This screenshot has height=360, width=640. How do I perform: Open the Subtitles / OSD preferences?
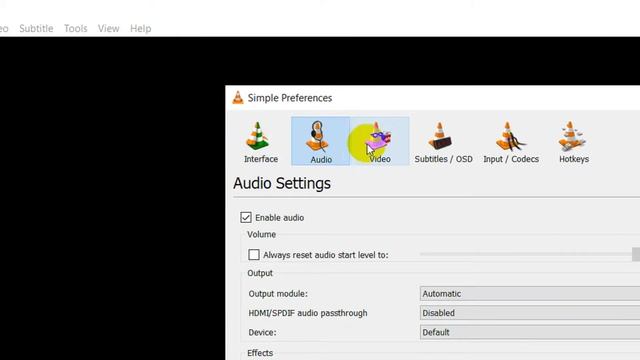coord(443,141)
